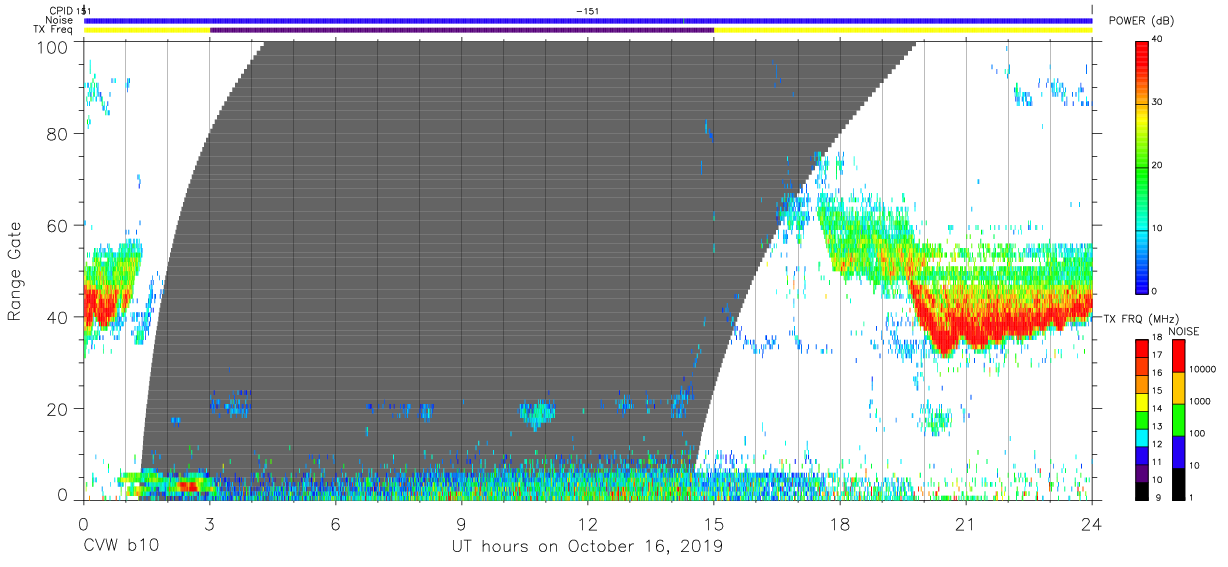The image size is (1228, 567).
Task: Click the '12' tick on UT hours axis
Action: click(587, 523)
